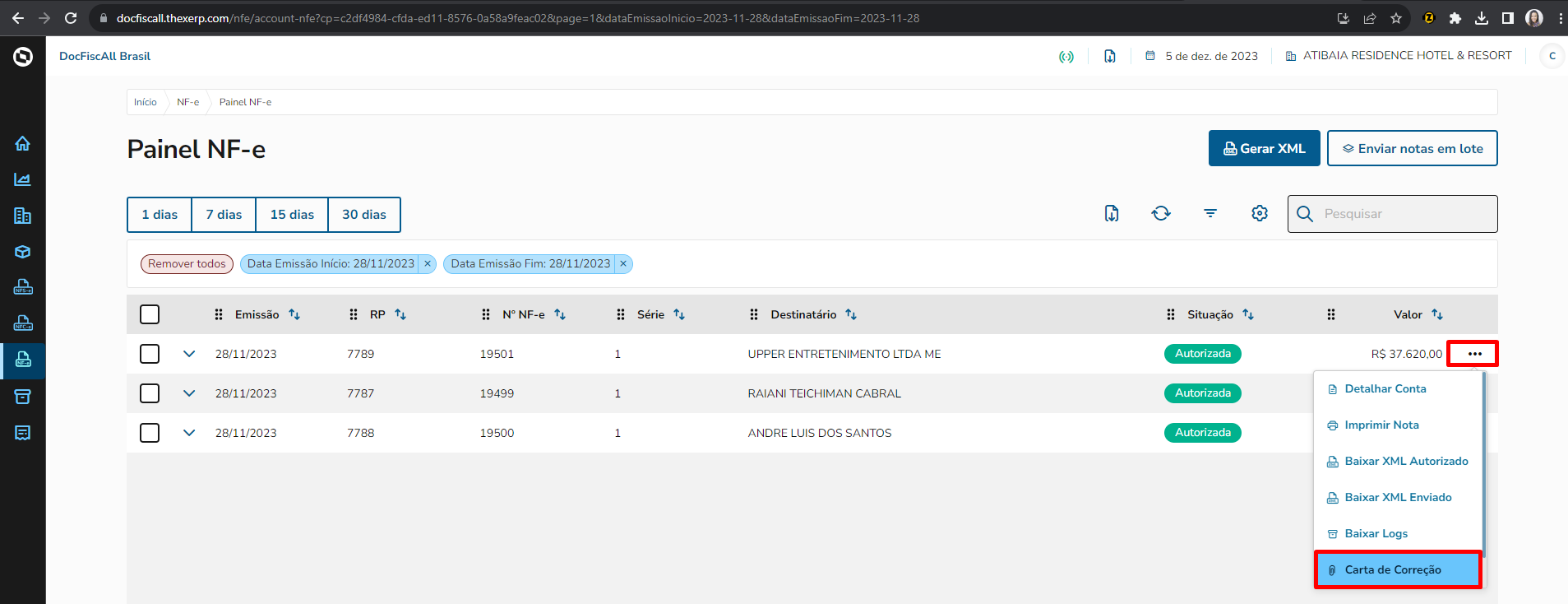Click the green broadcast status icon
Screen dimensions: 1568x604
[1066, 56]
